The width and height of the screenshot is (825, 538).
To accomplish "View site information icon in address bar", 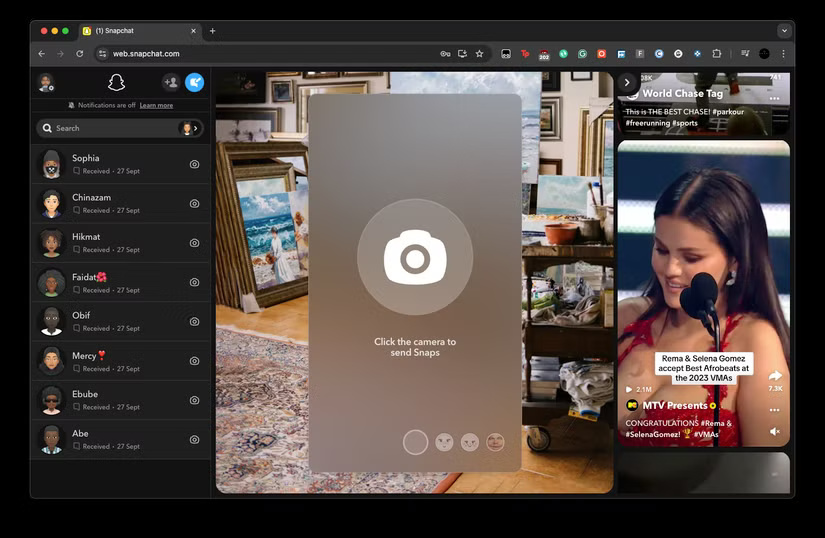I will tap(103, 54).
